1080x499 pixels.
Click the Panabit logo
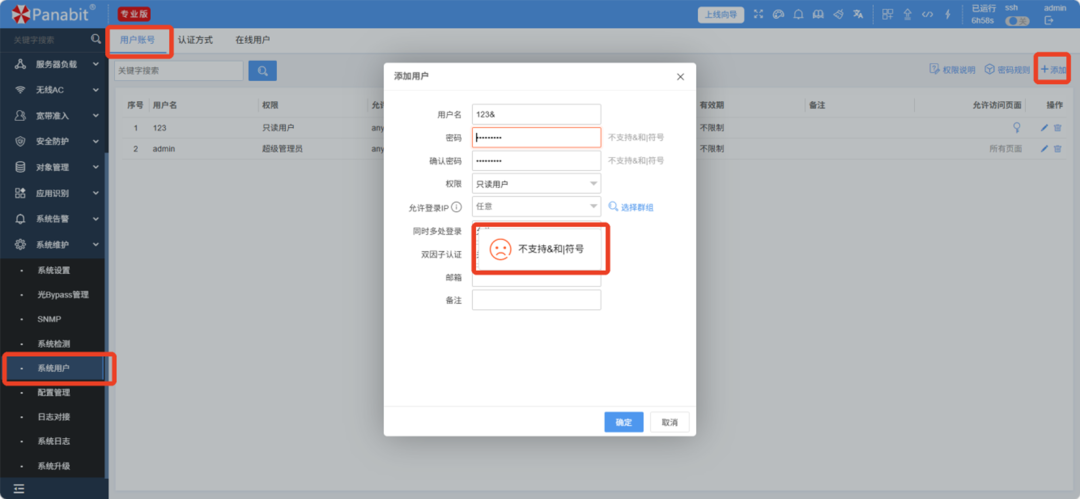[x=54, y=13]
